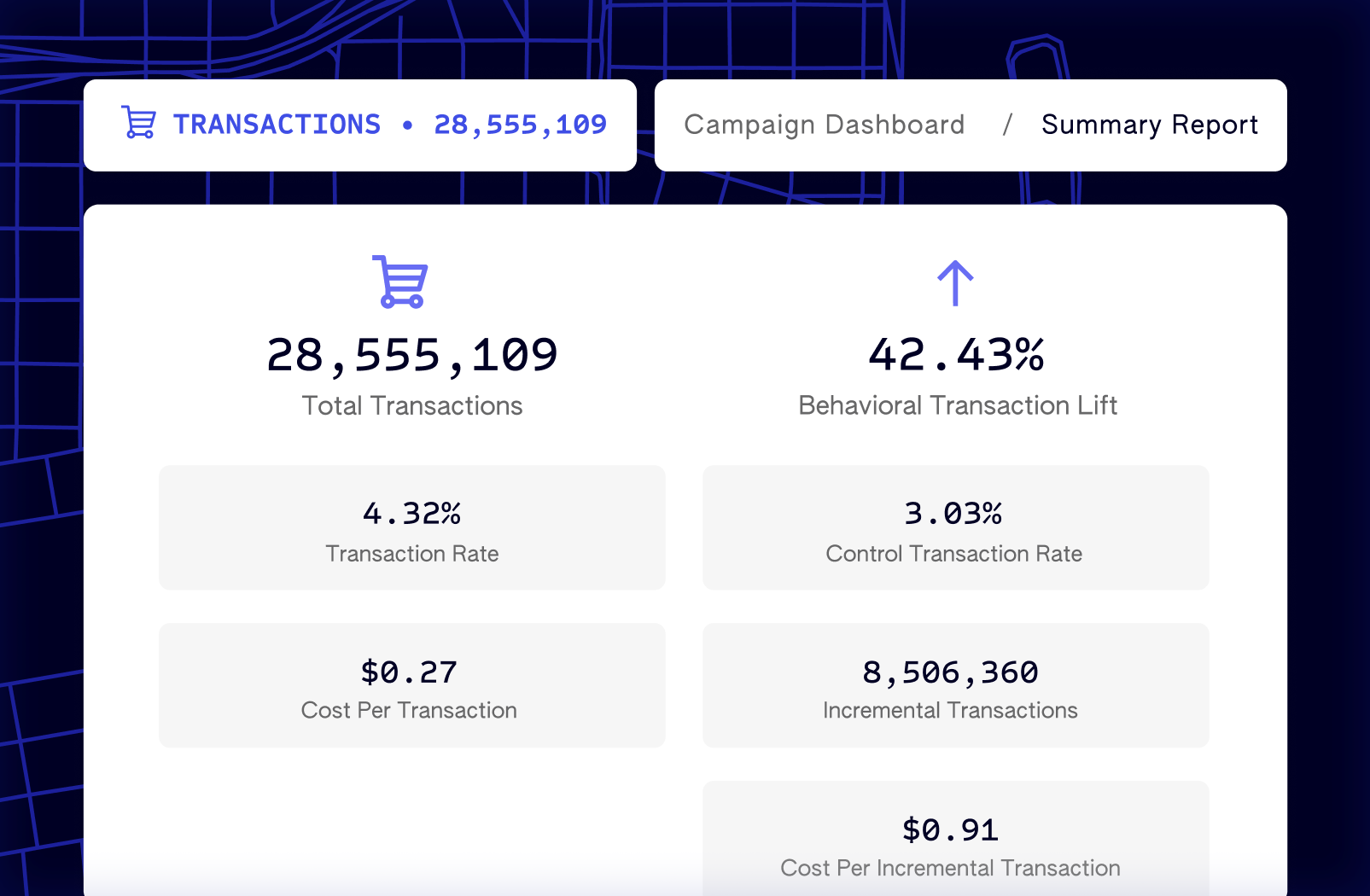The image size is (1370, 896).
Task: Click the large shopping cart icon
Action: click(x=400, y=282)
